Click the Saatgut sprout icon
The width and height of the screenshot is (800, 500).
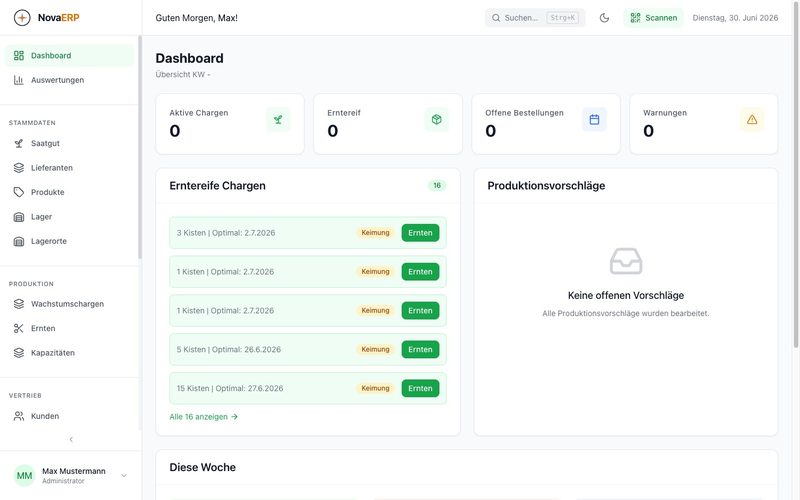(x=19, y=143)
